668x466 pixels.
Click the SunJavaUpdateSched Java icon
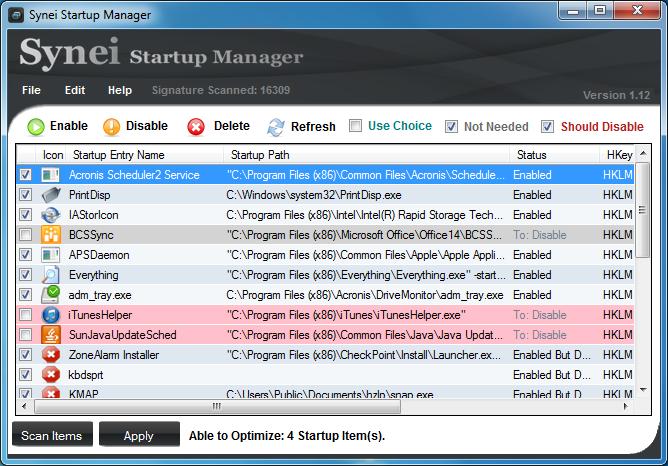click(51, 335)
